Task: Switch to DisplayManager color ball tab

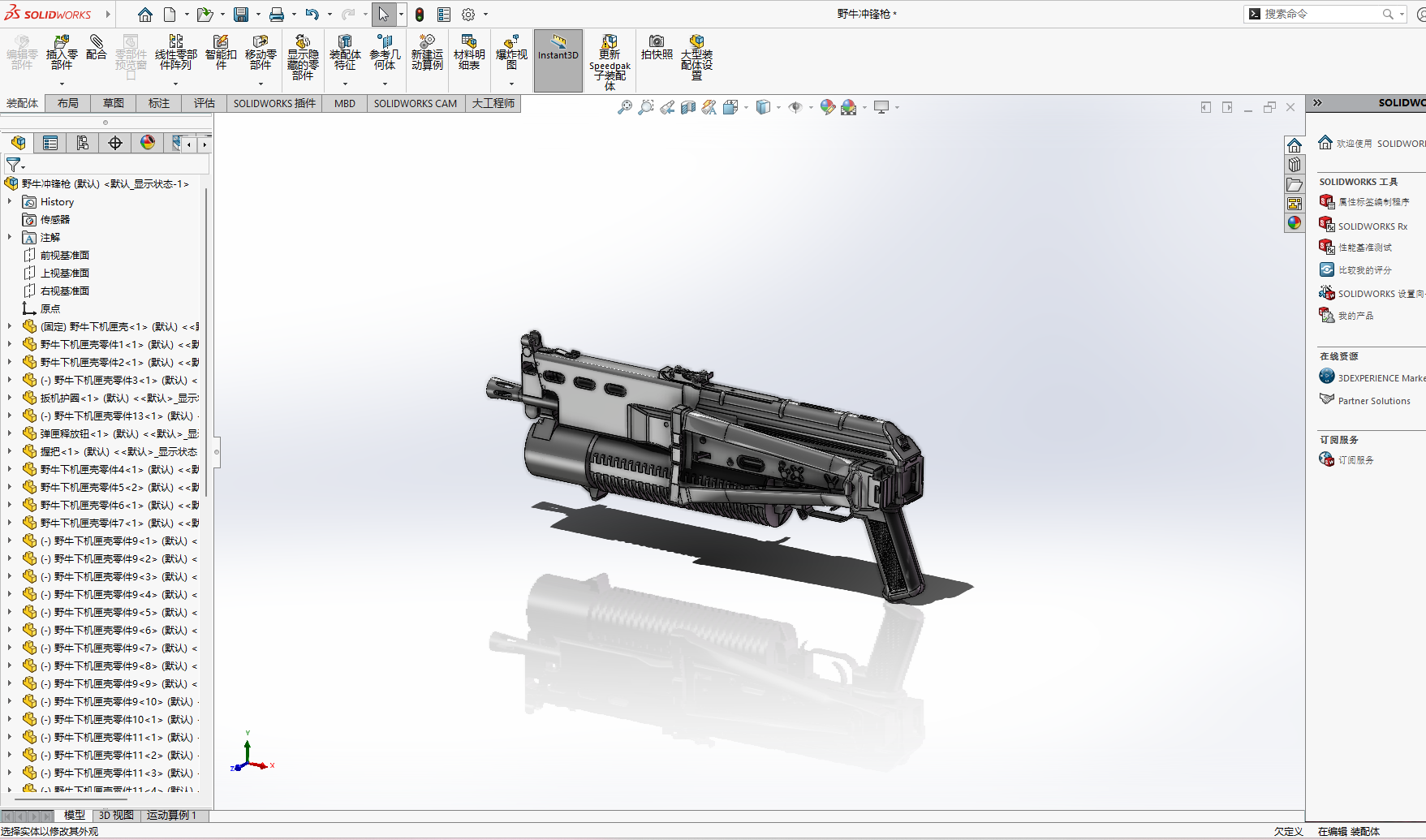Action: [148, 144]
